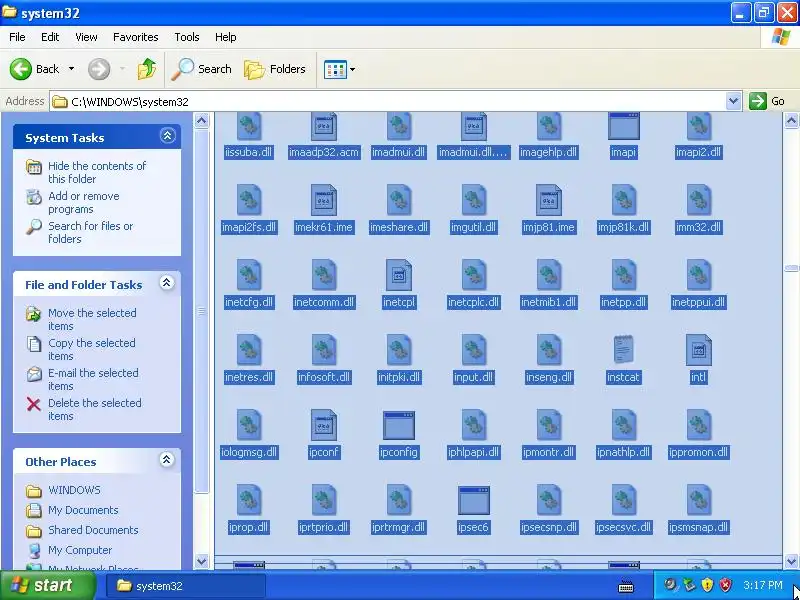800x600 pixels.
Task: Click the imjp81.ime file icon
Action: click(x=549, y=200)
